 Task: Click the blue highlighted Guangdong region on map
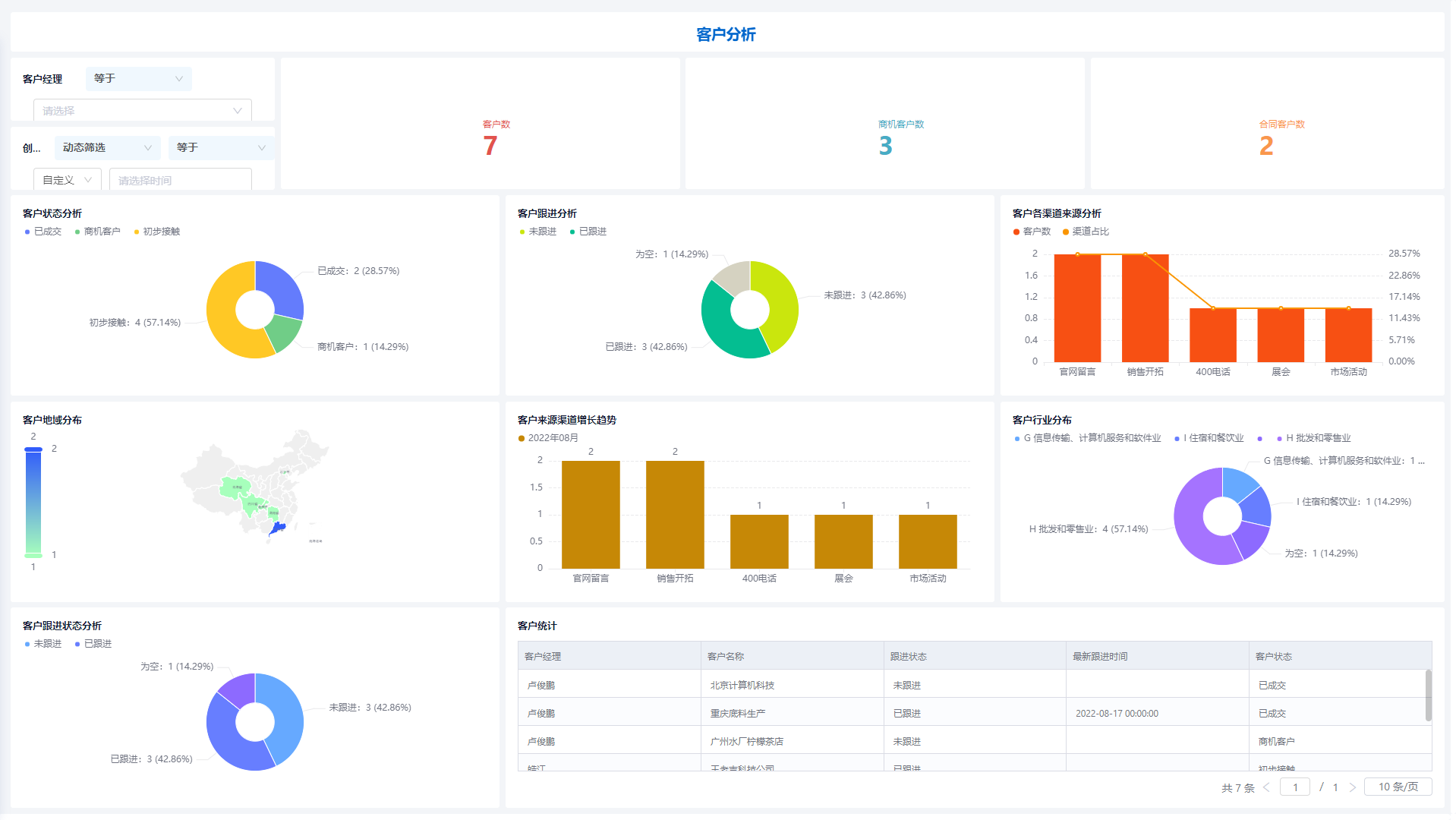pos(278,528)
